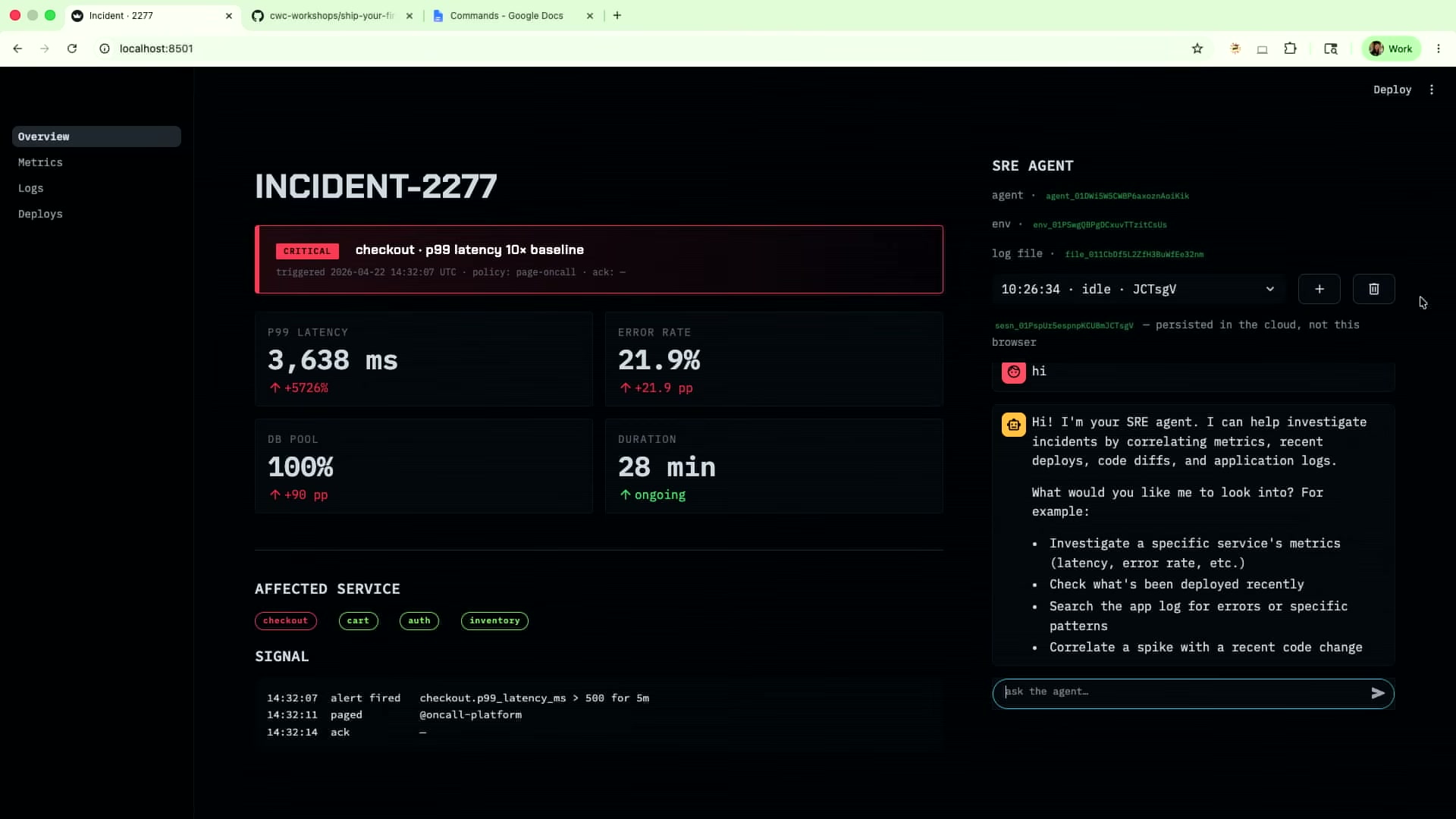Click the checkout service tag
This screenshot has width=1456, height=819.
click(x=286, y=621)
